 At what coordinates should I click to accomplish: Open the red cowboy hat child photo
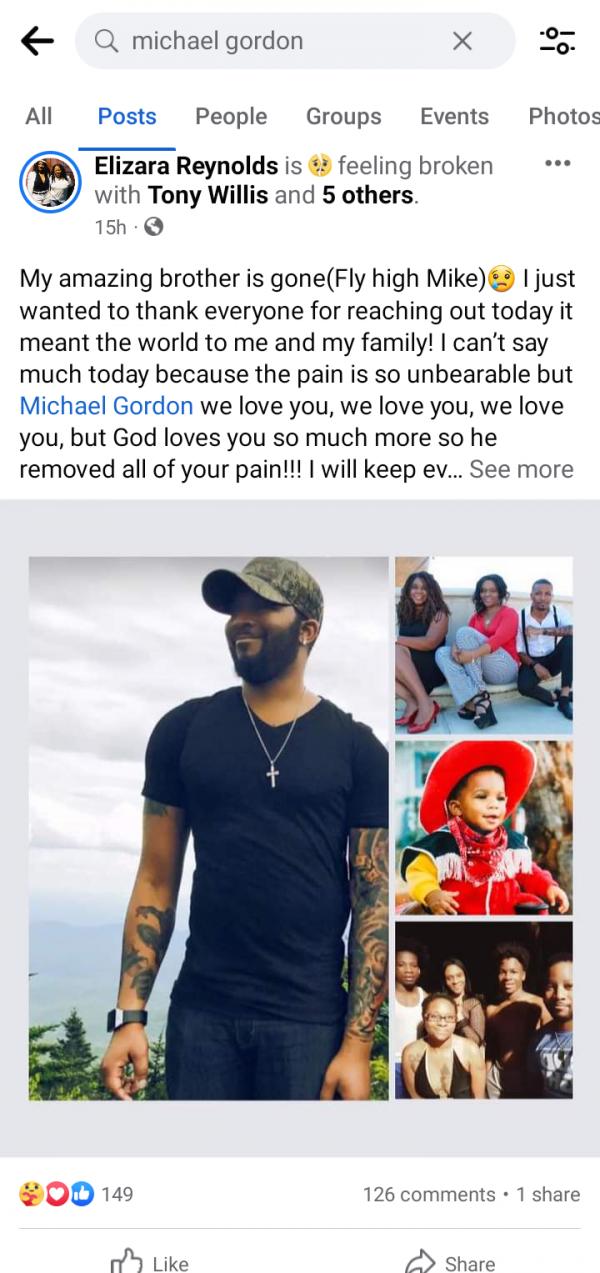484,827
